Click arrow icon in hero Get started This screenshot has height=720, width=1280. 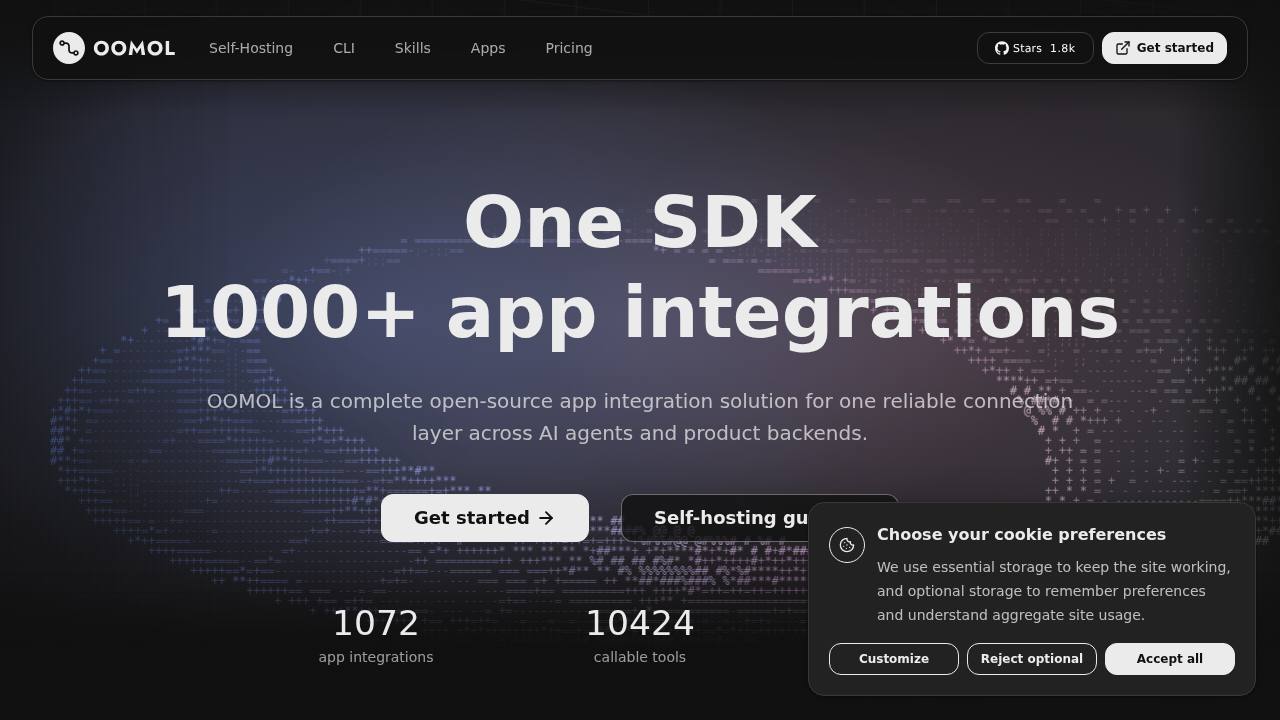pyautogui.click(x=546, y=518)
